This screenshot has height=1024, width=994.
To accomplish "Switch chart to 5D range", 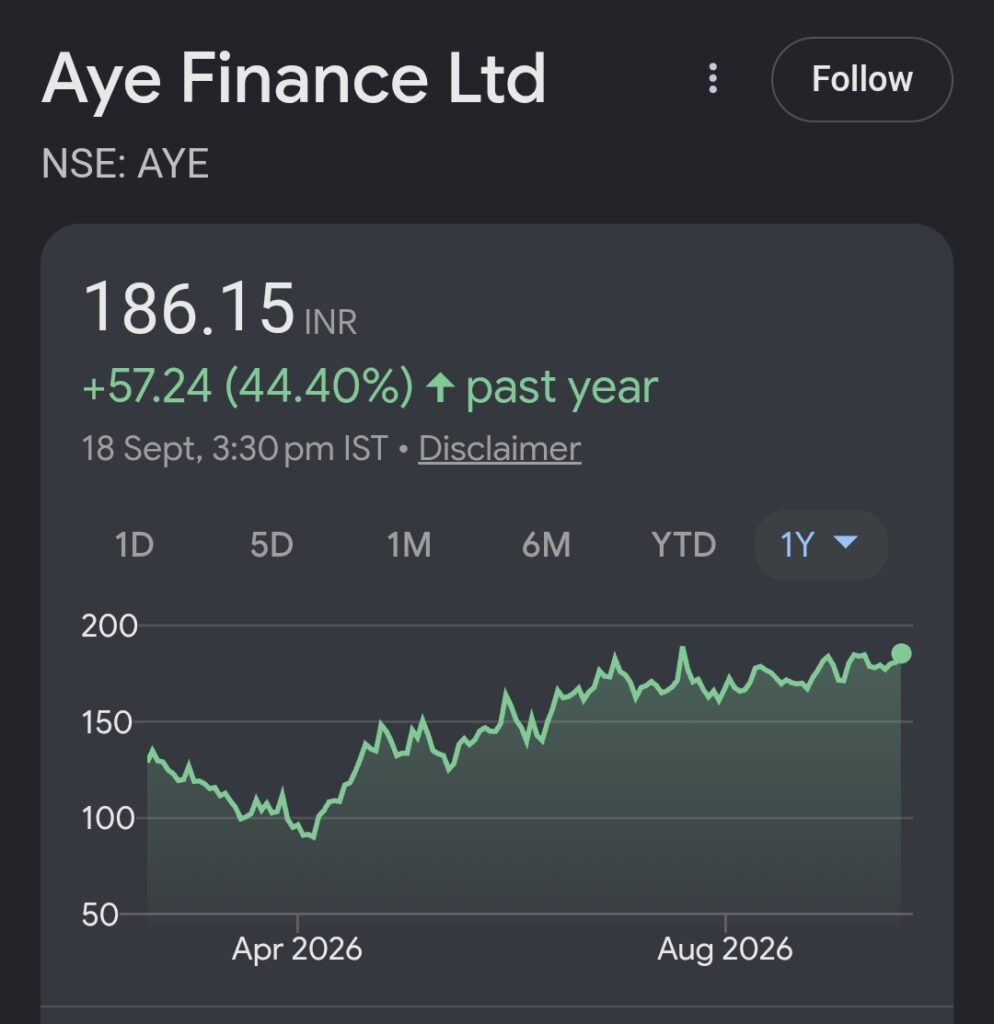I will point(272,545).
